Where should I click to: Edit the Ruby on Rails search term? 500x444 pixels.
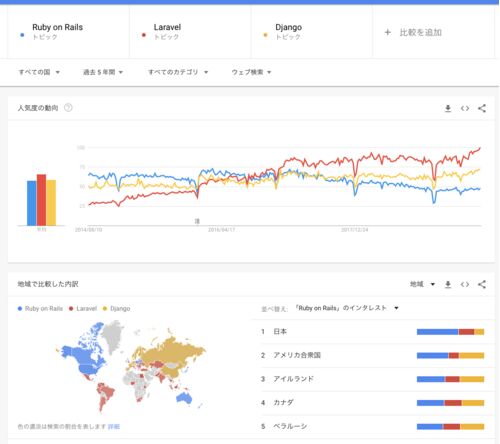pyautogui.click(x=68, y=32)
